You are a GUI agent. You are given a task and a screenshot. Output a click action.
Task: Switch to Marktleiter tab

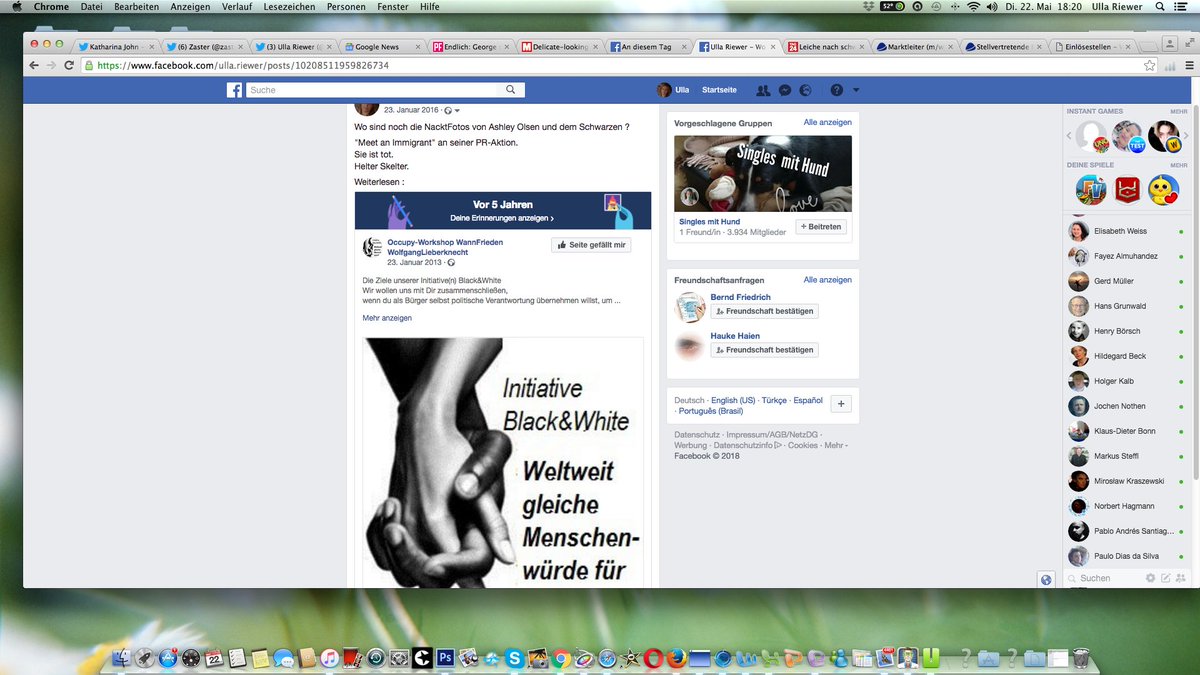pos(914,46)
